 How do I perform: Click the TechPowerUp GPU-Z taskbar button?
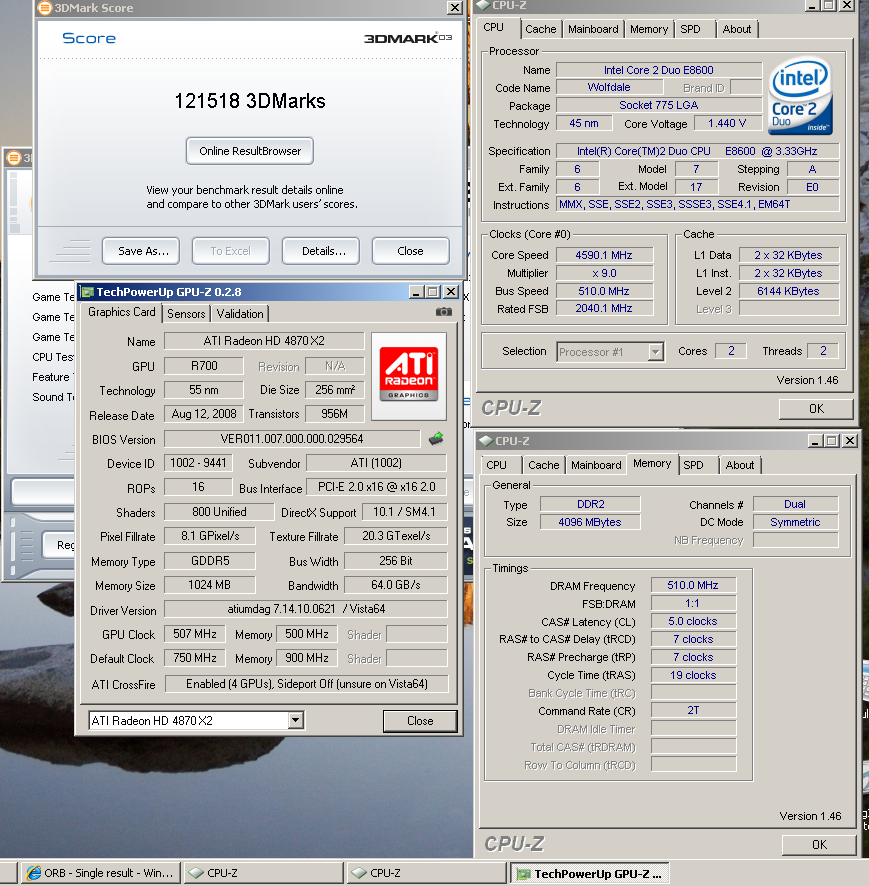pos(590,874)
